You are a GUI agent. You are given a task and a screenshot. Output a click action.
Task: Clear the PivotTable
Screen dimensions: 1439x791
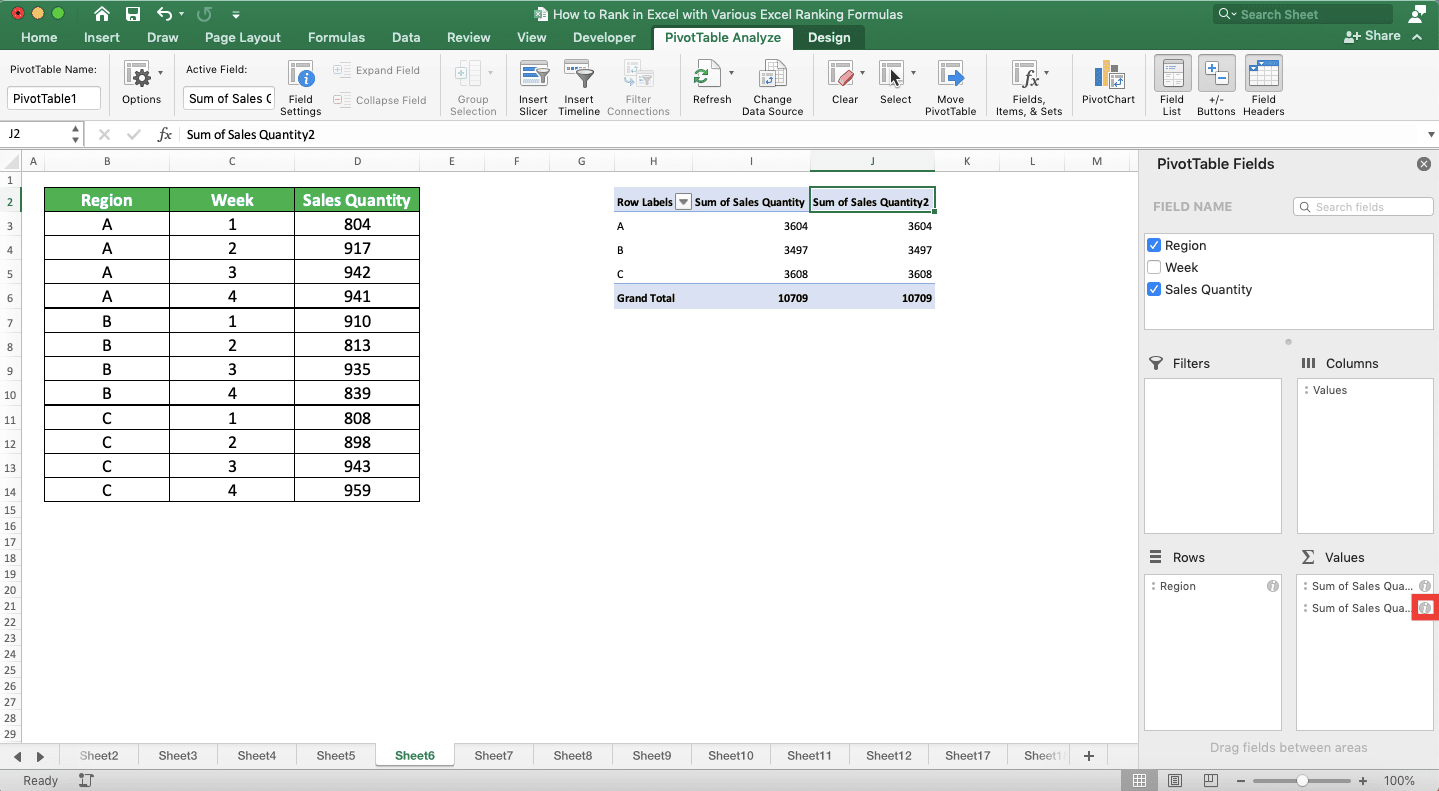click(845, 82)
